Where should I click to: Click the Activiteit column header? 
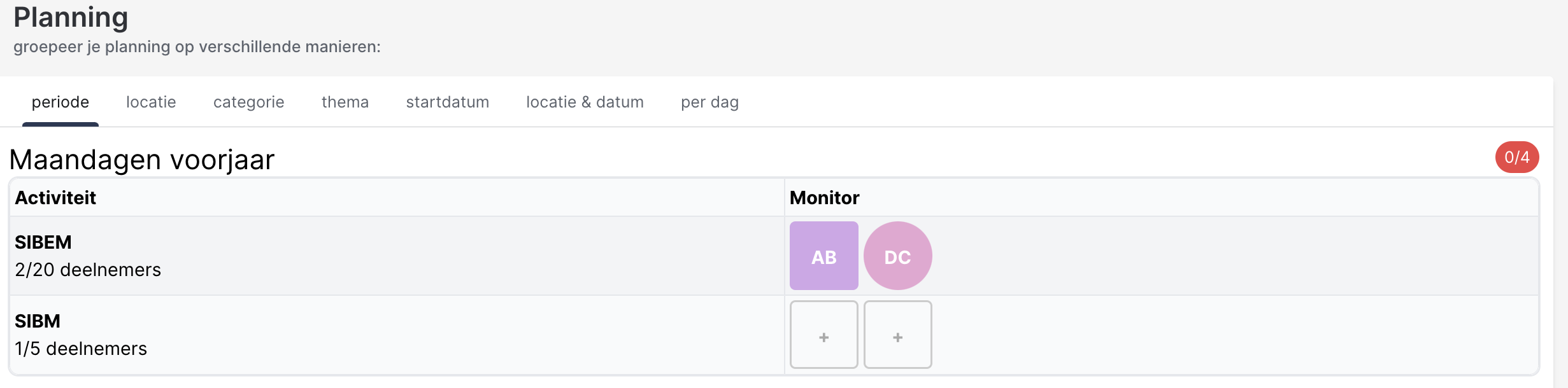click(x=55, y=198)
